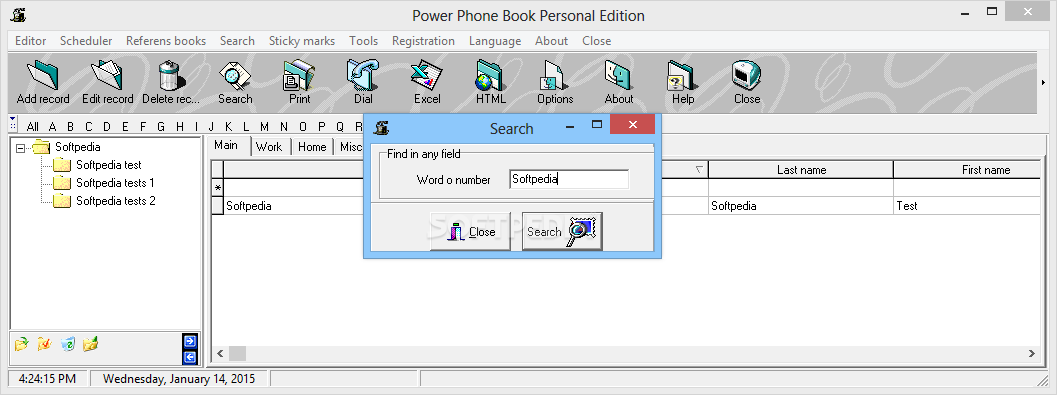
Task: Switch to the Work tab
Action: (270, 147)
